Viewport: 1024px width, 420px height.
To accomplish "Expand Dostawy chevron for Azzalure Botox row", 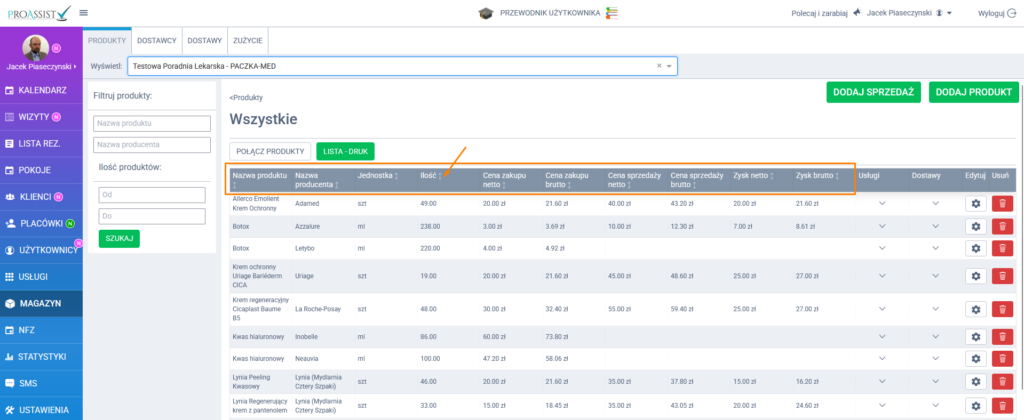I will tap(936, 227).
